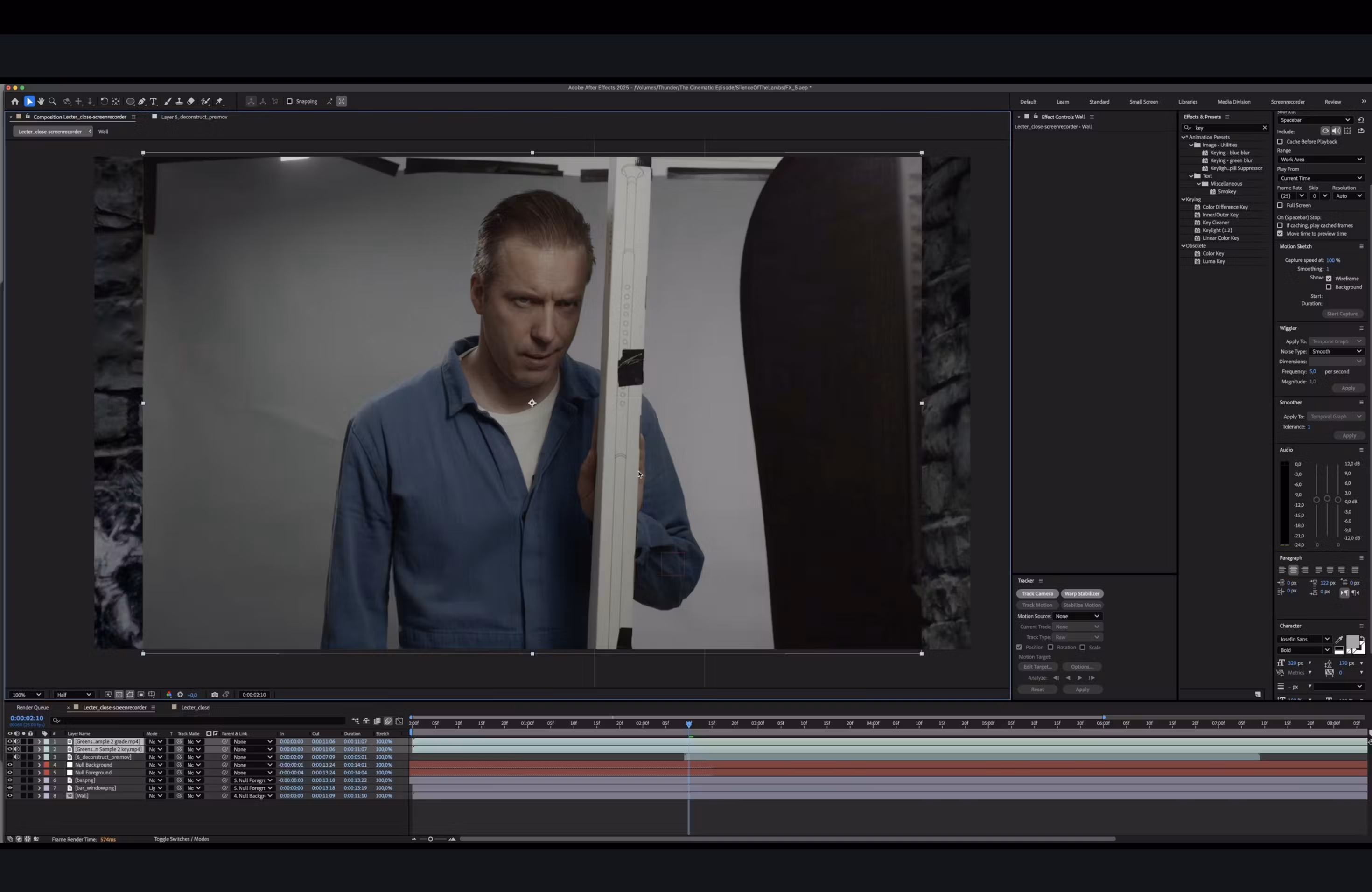Select the Puppet Pin tool

(x=220, y=101)
